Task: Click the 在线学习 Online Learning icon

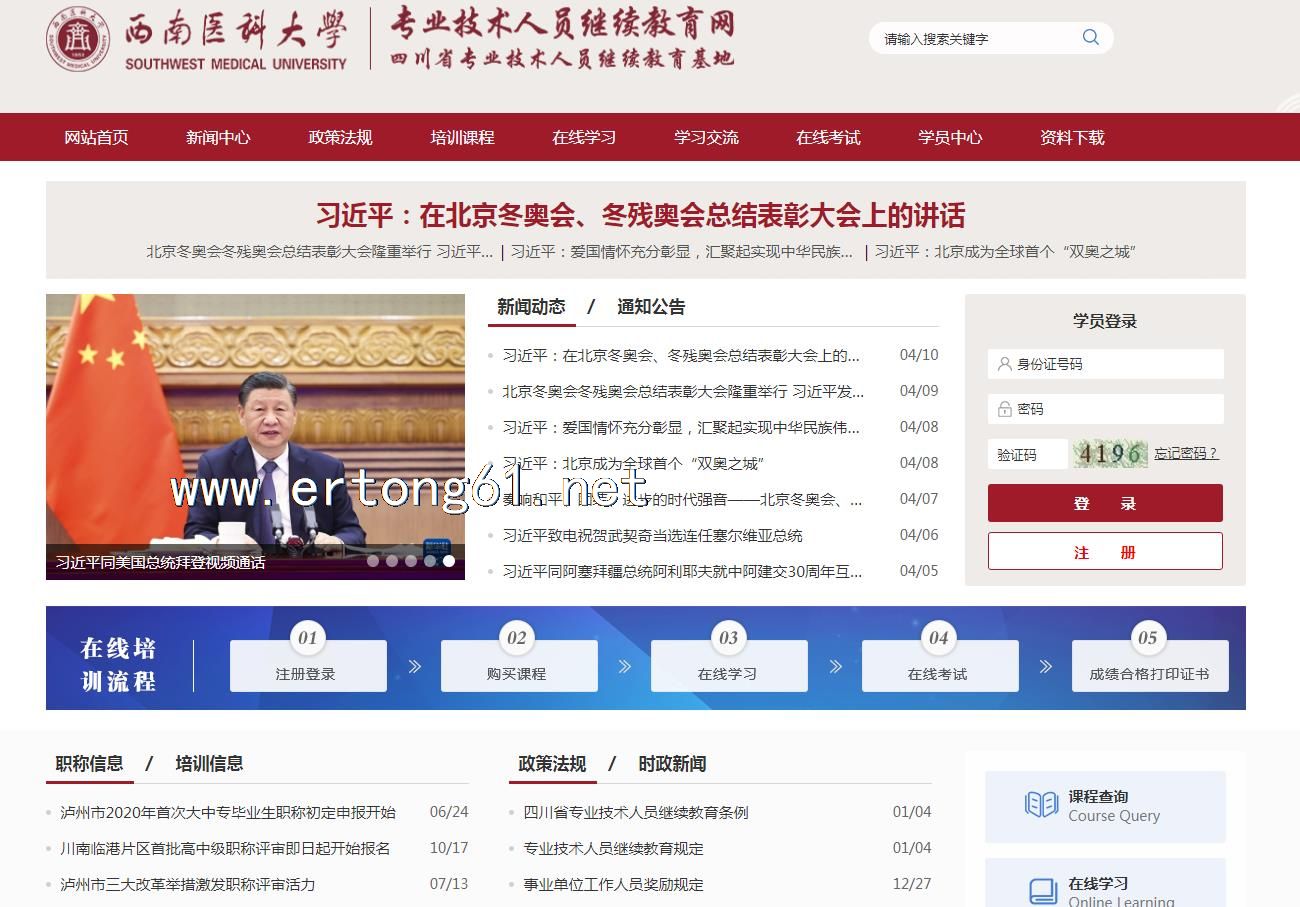Action: pos(1043,890)
